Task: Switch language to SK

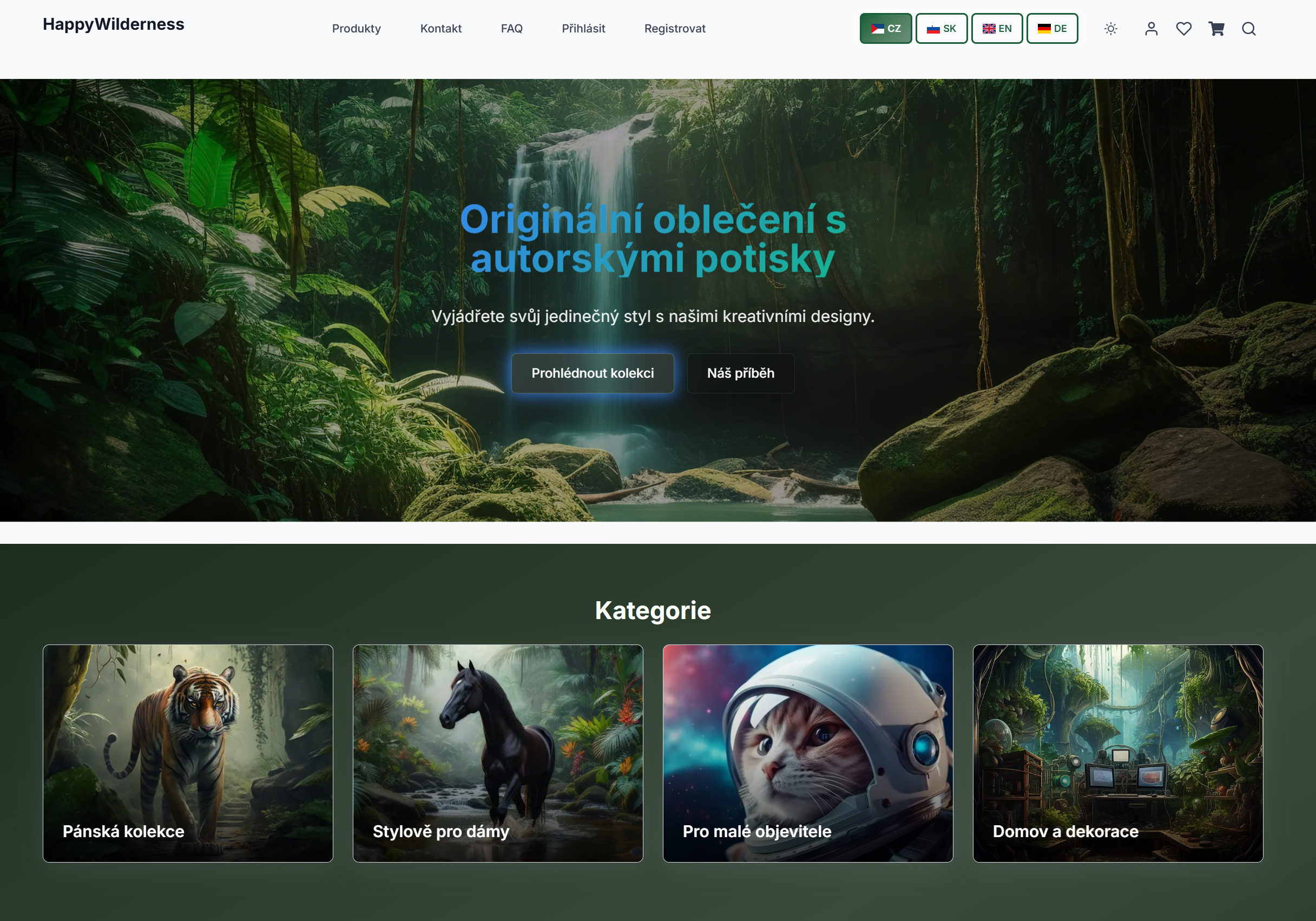Action: point(941,28)
